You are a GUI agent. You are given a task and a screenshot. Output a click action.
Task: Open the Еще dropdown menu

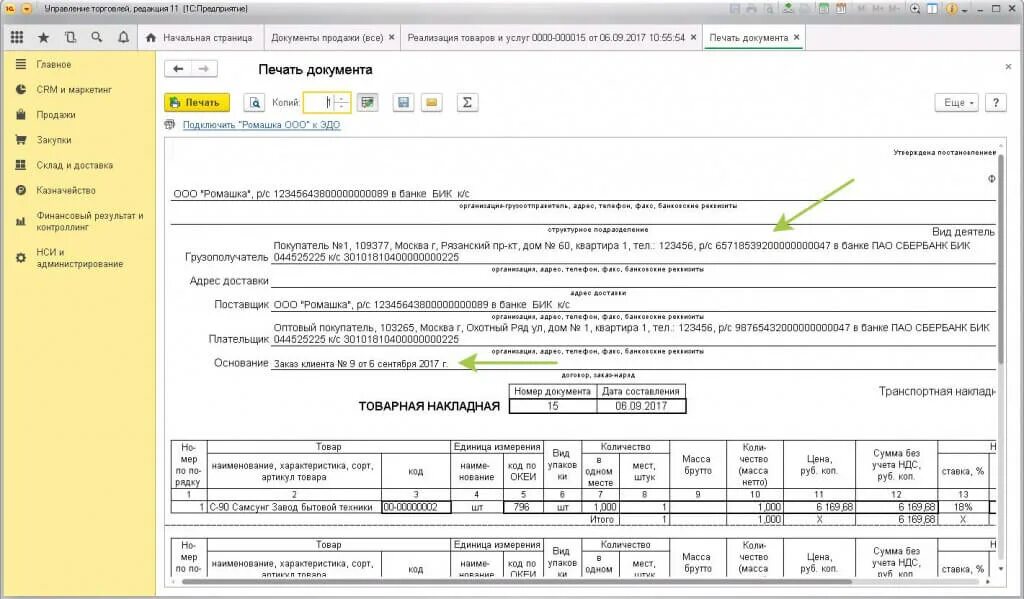pos(957,103)
